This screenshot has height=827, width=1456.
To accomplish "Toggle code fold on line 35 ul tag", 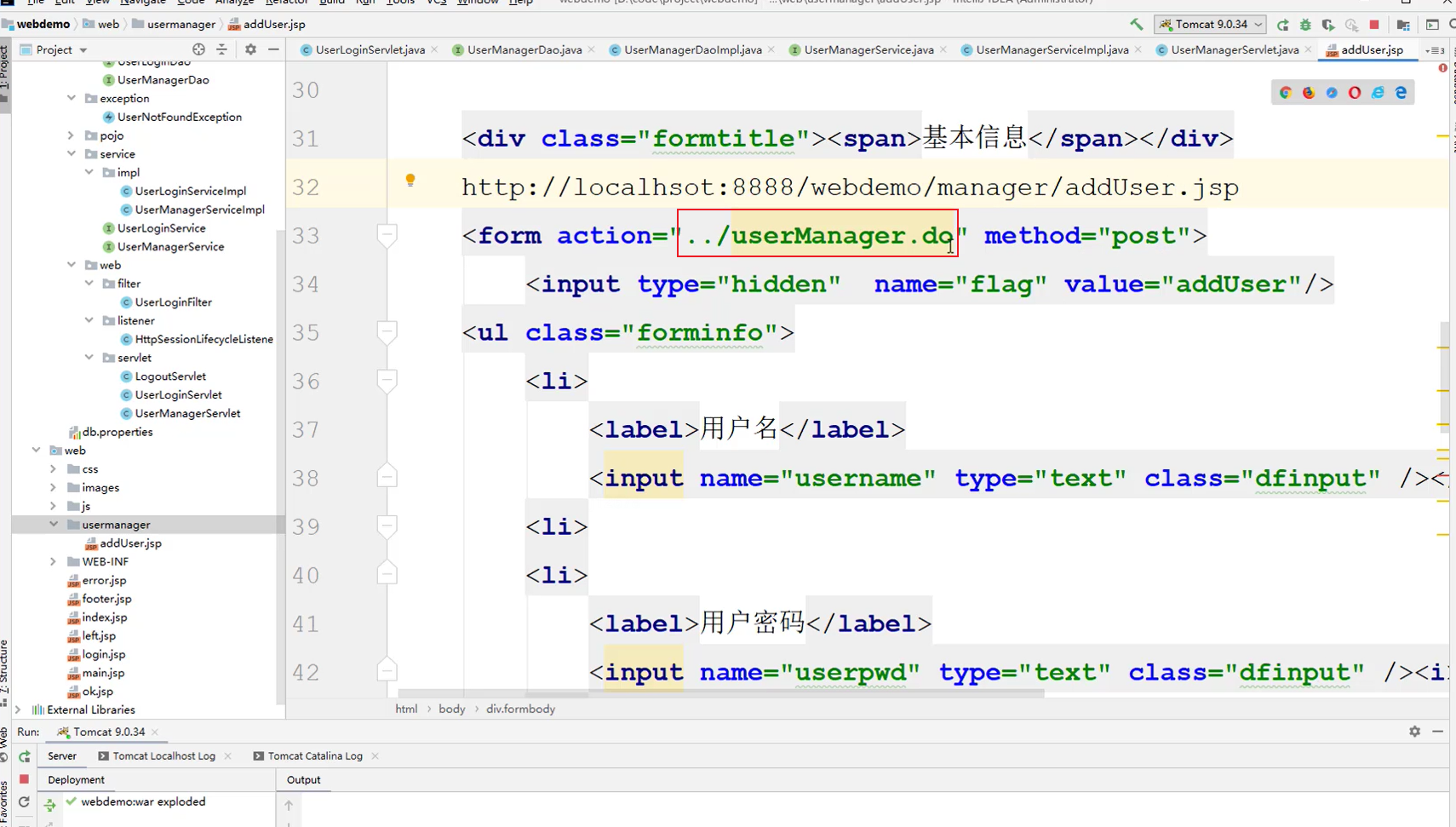I will coord(387,332).
